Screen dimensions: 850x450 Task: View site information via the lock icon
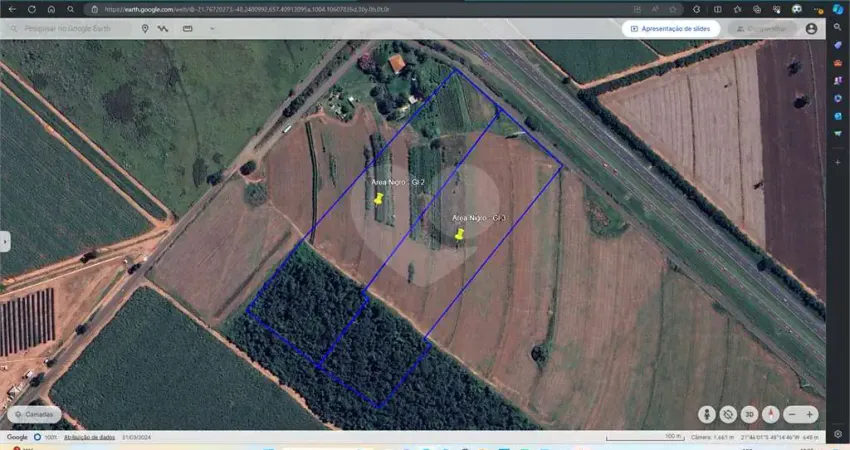point(94,9)
